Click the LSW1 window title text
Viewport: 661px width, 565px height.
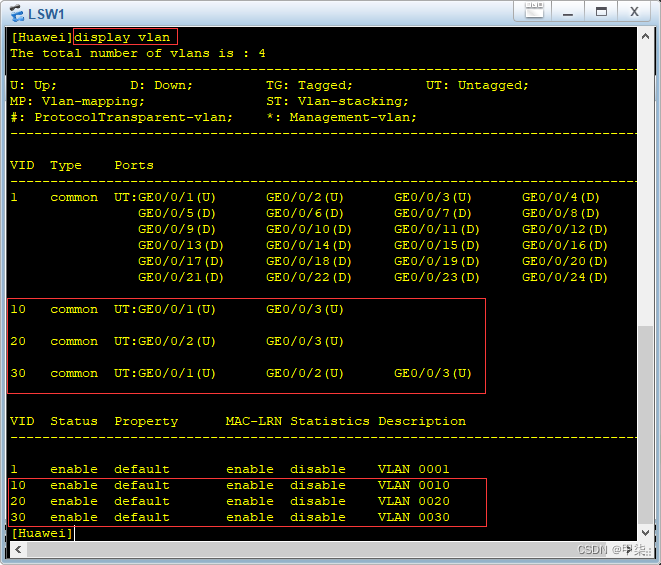[x=46, y=14]
